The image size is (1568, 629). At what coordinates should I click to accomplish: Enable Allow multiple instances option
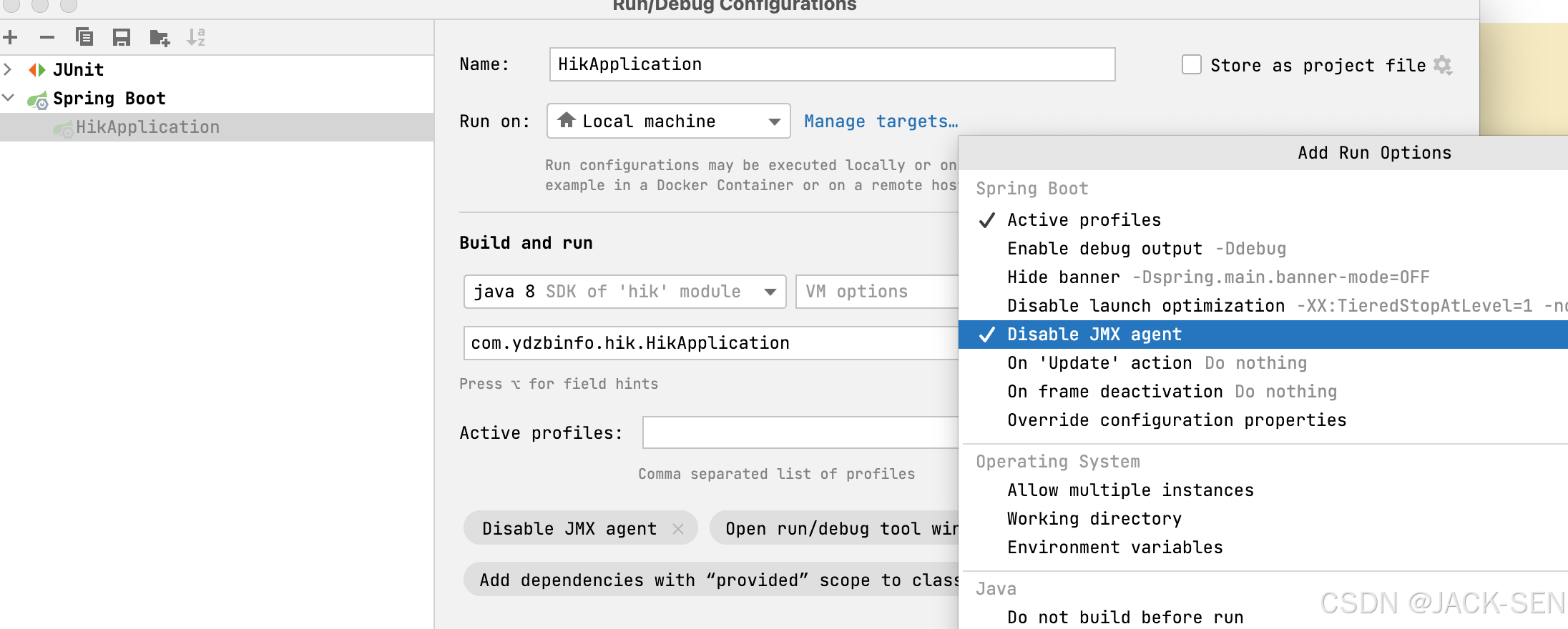click(1263, 490)
